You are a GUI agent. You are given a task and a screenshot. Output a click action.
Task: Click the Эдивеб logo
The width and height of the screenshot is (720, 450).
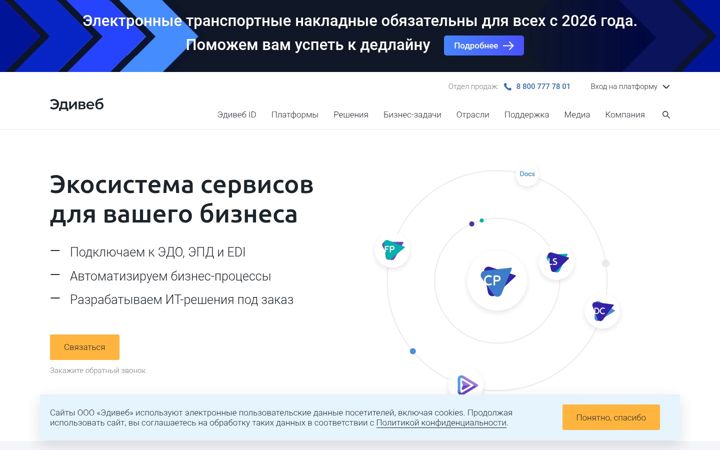(77, 104)
